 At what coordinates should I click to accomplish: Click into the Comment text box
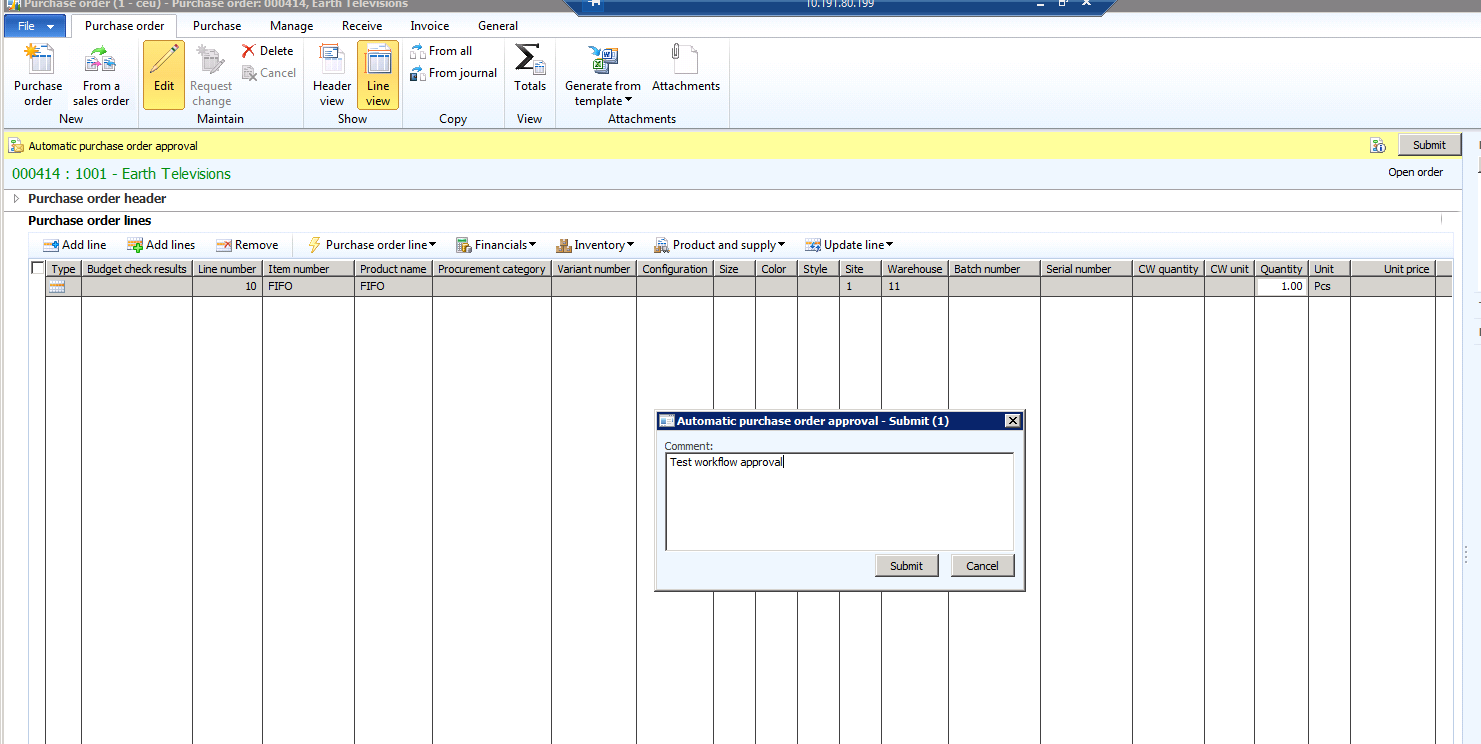838,501
